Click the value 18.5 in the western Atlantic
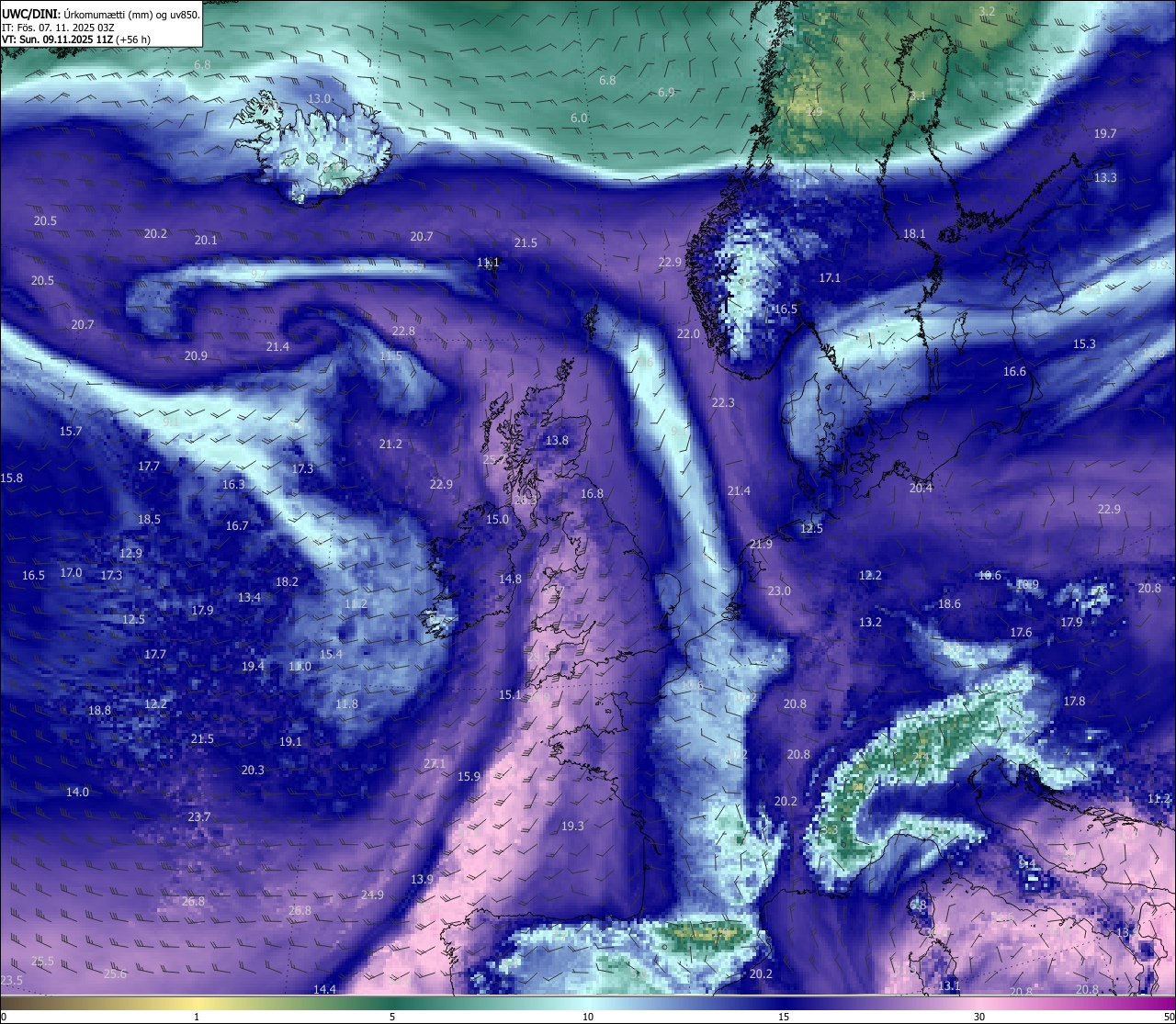 (x=149, y=519)
